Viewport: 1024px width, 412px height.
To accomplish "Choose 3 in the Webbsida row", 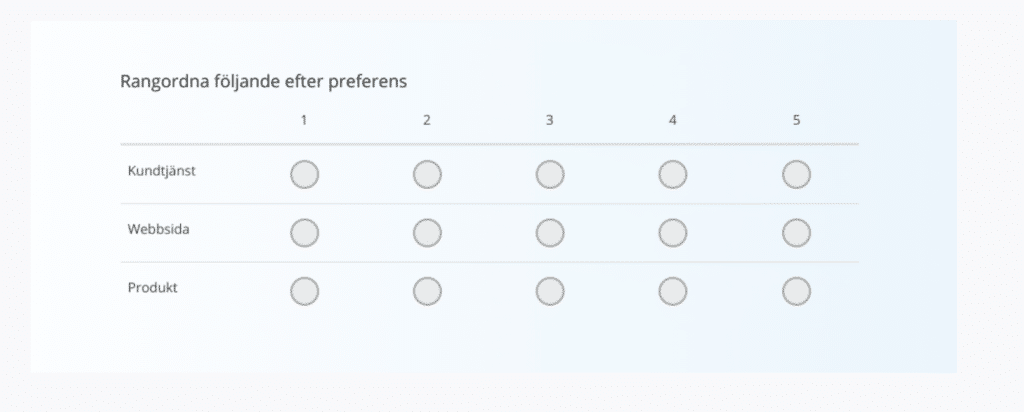I will click(x=550, y=232).
